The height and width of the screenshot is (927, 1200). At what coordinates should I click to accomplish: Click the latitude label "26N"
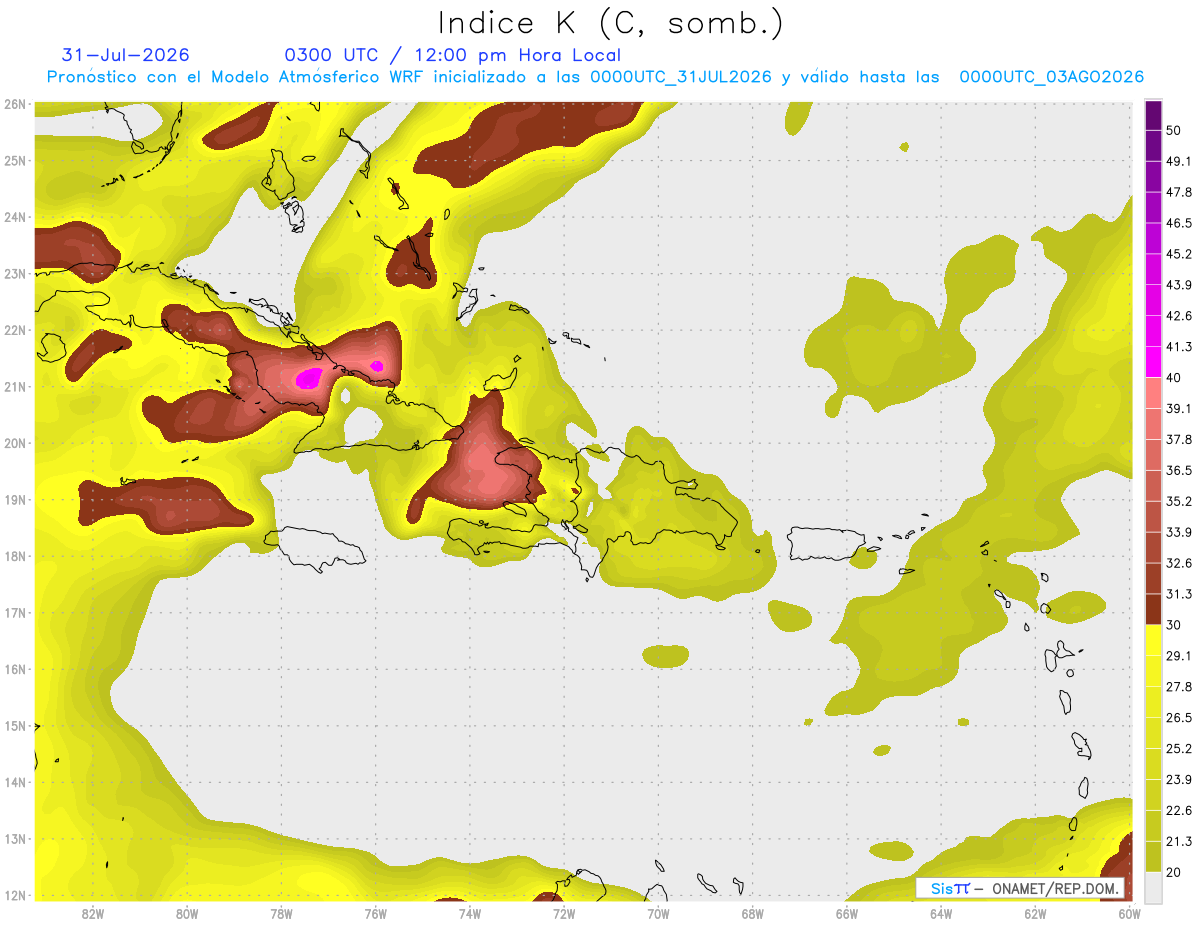[x=15, y=104]
